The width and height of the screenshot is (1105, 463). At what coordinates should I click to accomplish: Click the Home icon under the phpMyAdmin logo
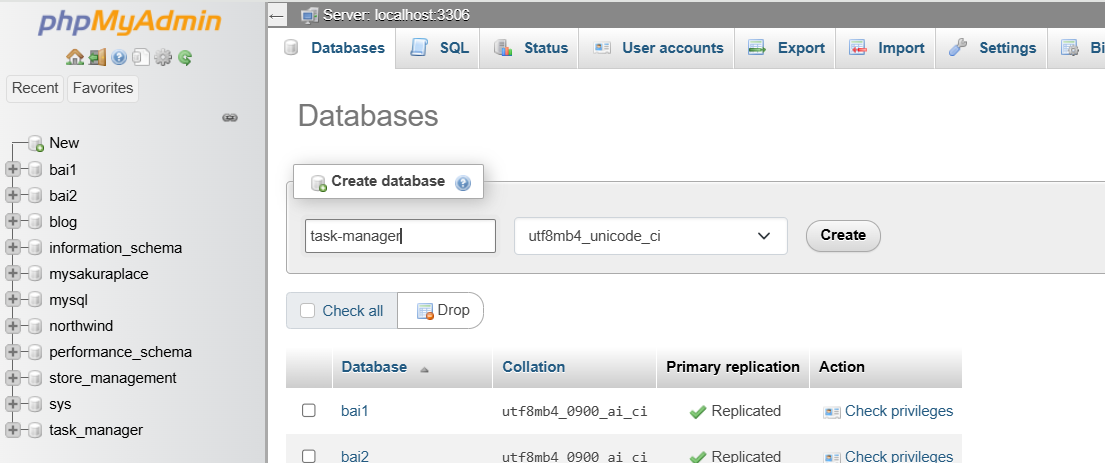point(74,57)
